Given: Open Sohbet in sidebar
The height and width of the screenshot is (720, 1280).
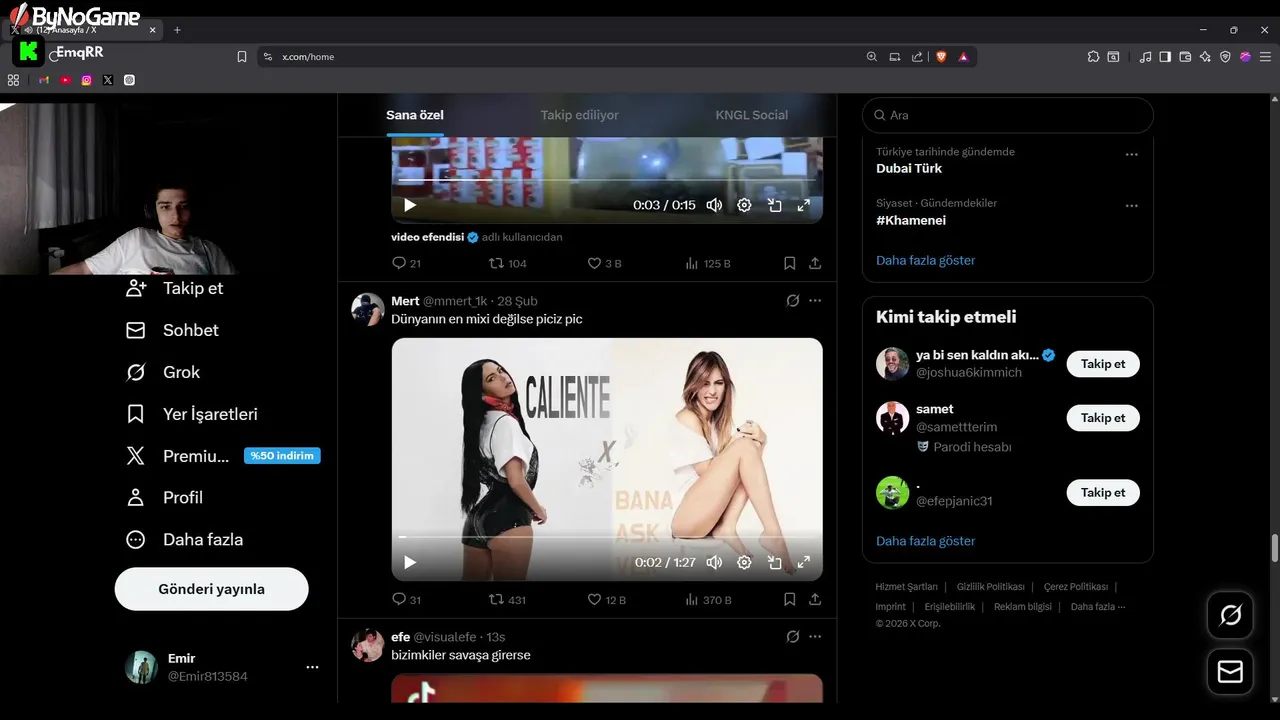Looking at the screenshot, I should 172,330.
